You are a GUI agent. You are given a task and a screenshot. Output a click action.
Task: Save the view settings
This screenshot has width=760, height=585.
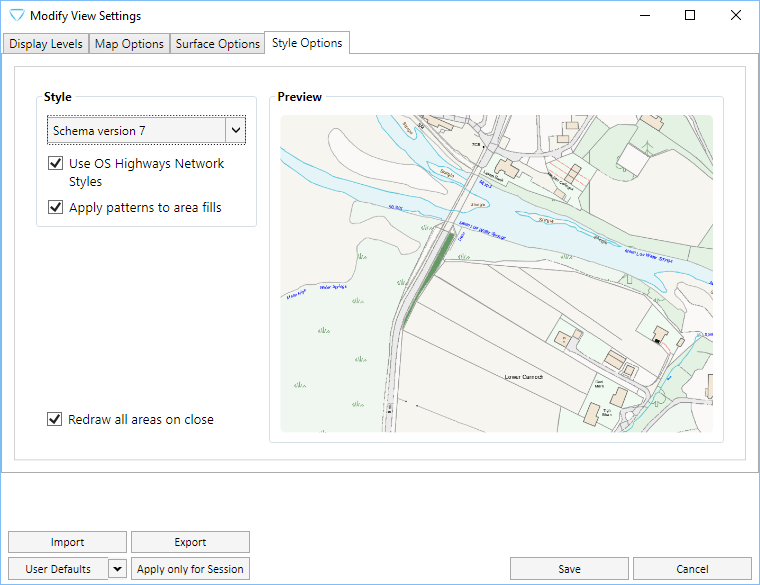[569, 569]
